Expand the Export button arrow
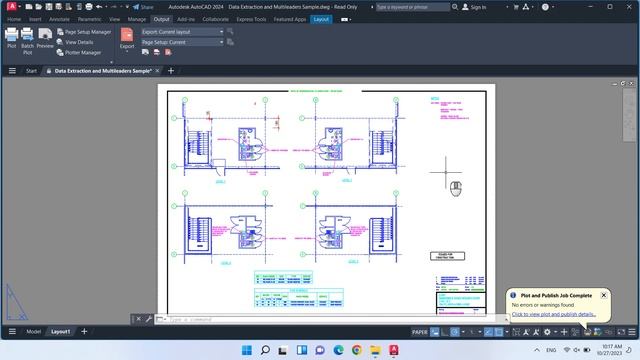This screenshot has width=640, height=360. click(127, 52)
